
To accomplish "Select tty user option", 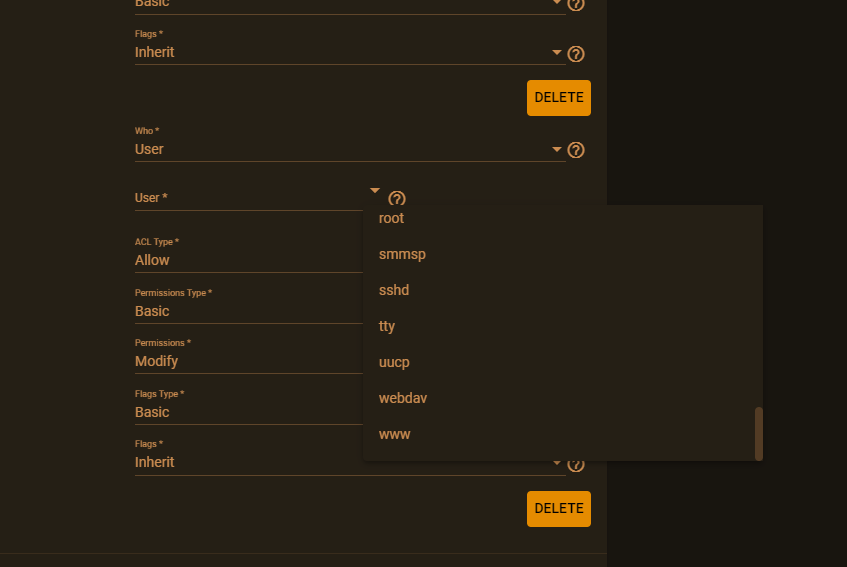I will 387,326.
